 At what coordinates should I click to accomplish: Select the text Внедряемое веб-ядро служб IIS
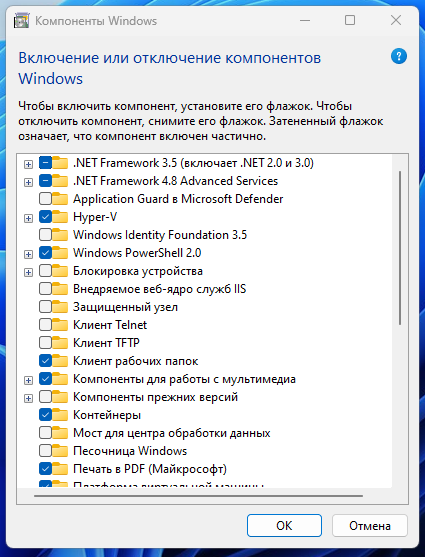tap(160, 289)
